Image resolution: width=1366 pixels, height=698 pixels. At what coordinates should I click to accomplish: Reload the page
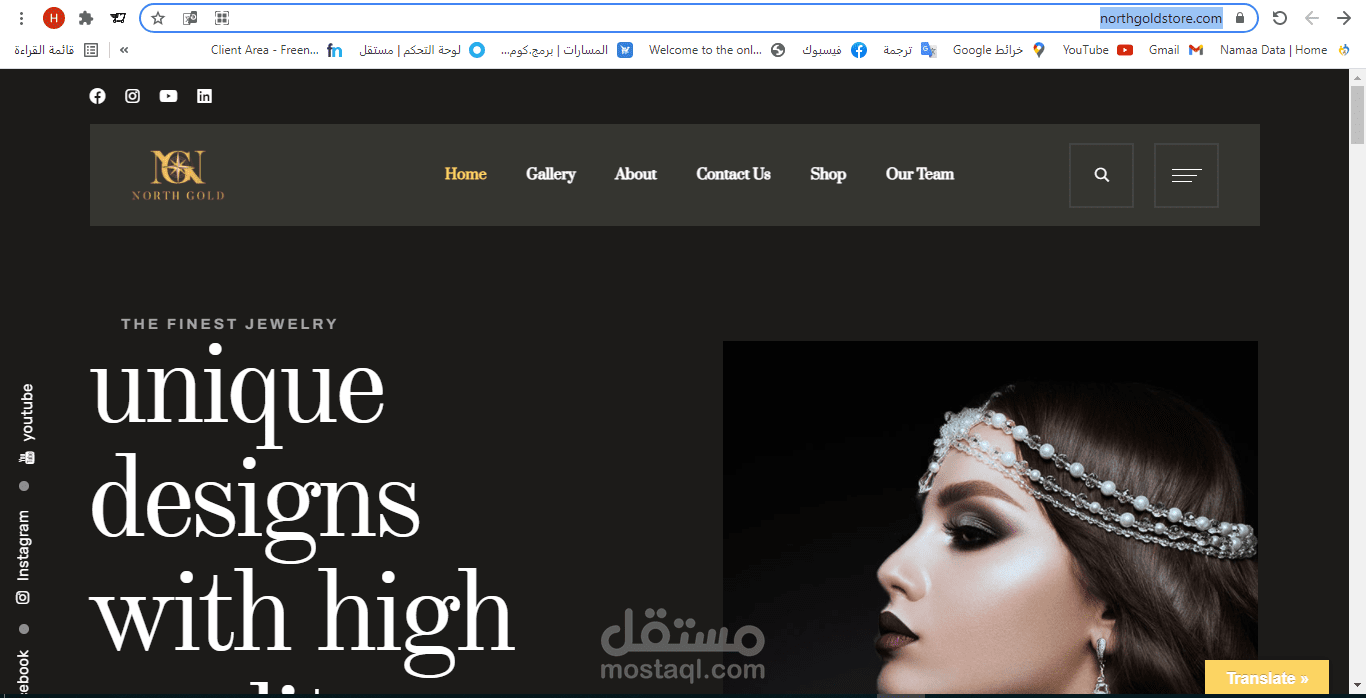1279,18
